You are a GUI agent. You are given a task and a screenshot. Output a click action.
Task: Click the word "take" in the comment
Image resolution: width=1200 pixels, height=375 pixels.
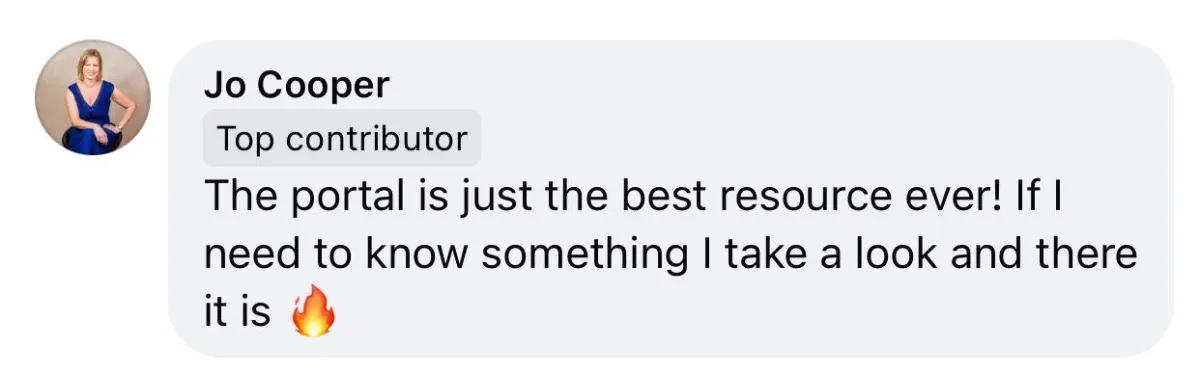click(764, 254)
